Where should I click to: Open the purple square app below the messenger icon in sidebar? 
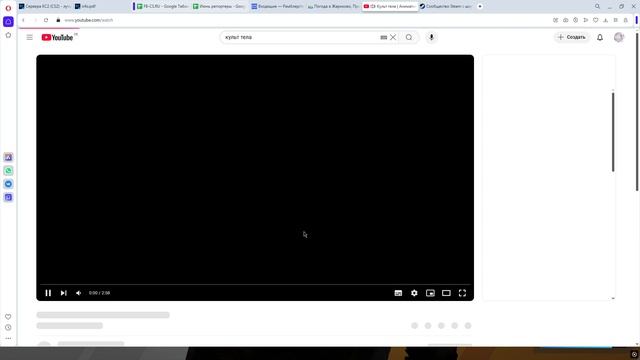pyautogui.click(x=8, y=198)
